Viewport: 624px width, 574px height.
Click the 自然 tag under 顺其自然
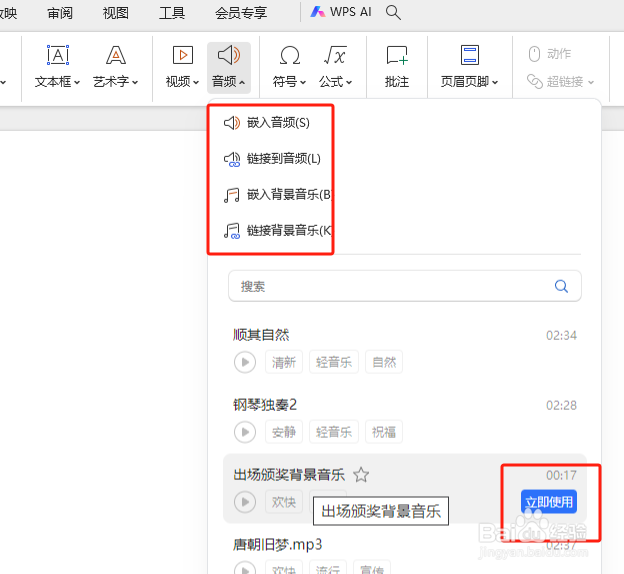click(384, 362)
